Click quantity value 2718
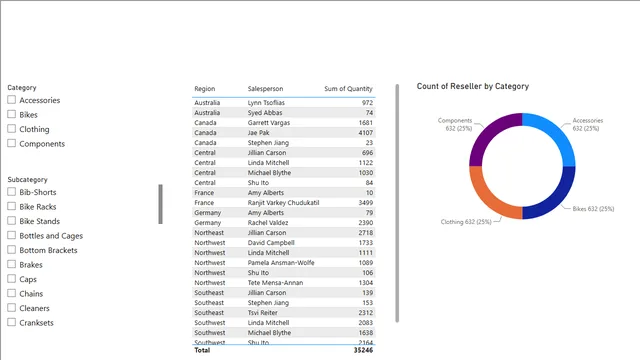This screenshot has width=640, height=360. (366, 233)
